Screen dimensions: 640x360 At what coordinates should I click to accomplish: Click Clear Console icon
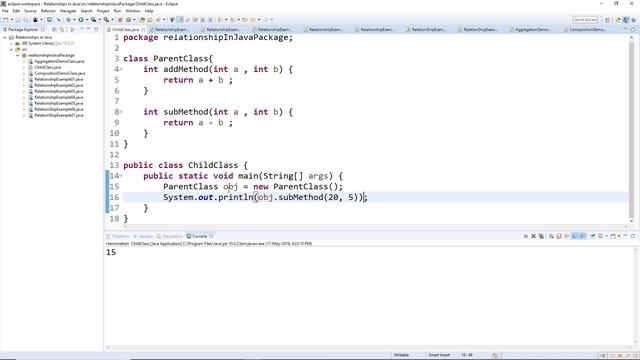551,236
